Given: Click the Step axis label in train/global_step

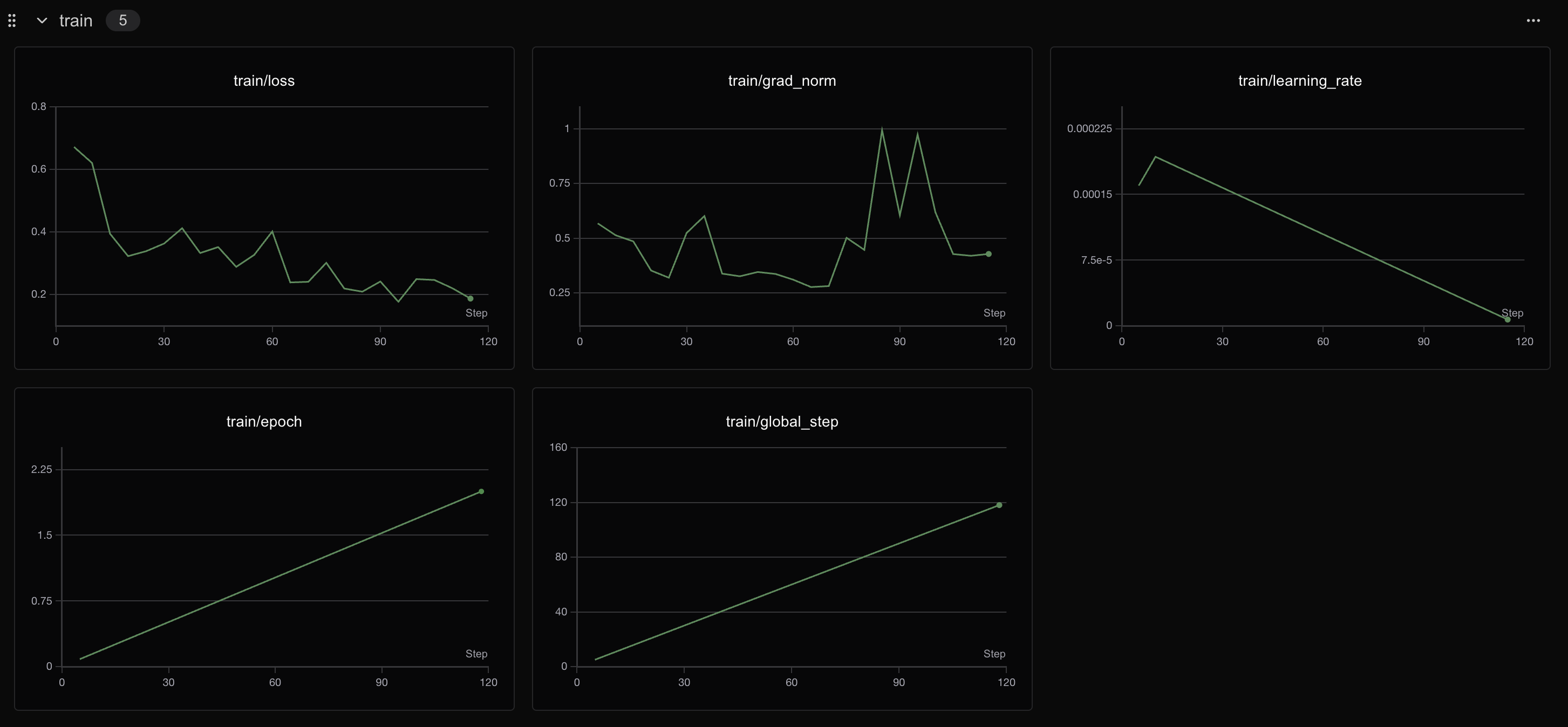Looking at the screenshot, I should coord(994,654).
